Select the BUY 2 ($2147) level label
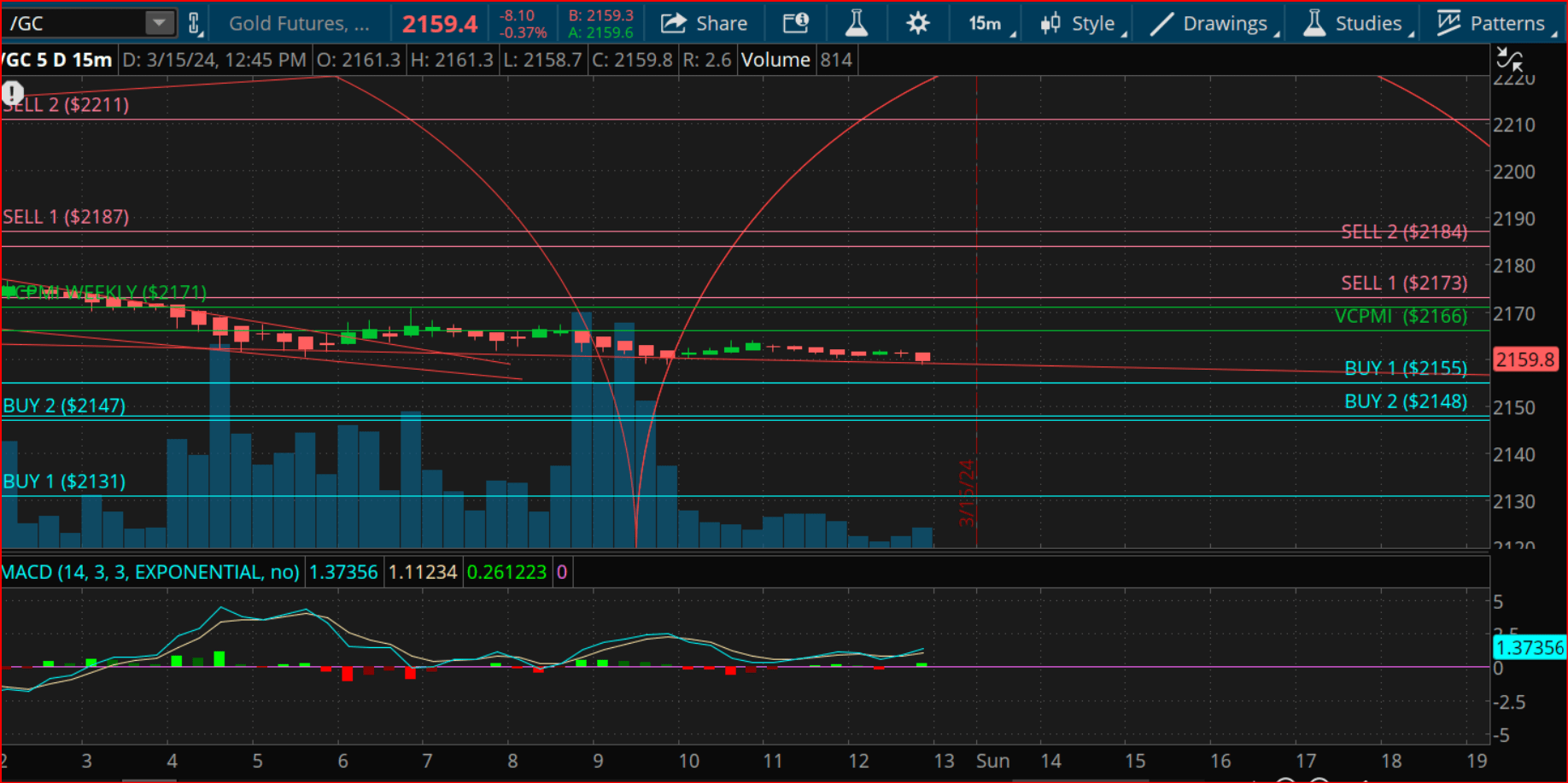The height and width of the screenshot is (783, 1568). (x=64, y=406)
